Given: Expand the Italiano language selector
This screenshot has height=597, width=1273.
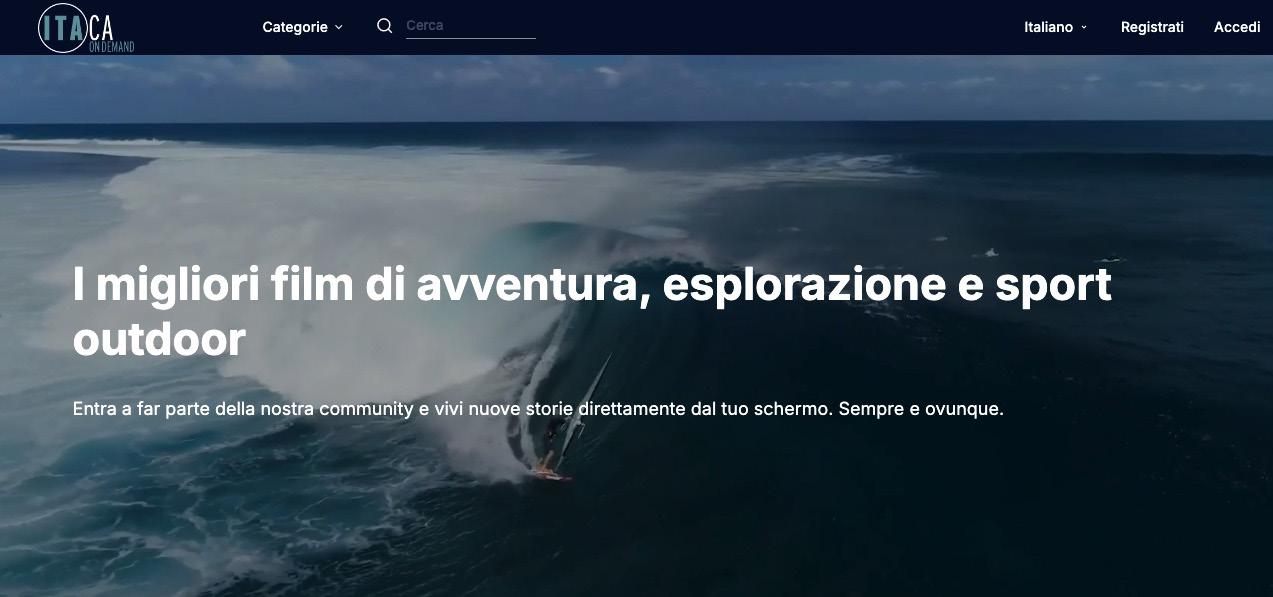Looking at the screenshot, I should pyautogui.click(x=1056, y=27).
